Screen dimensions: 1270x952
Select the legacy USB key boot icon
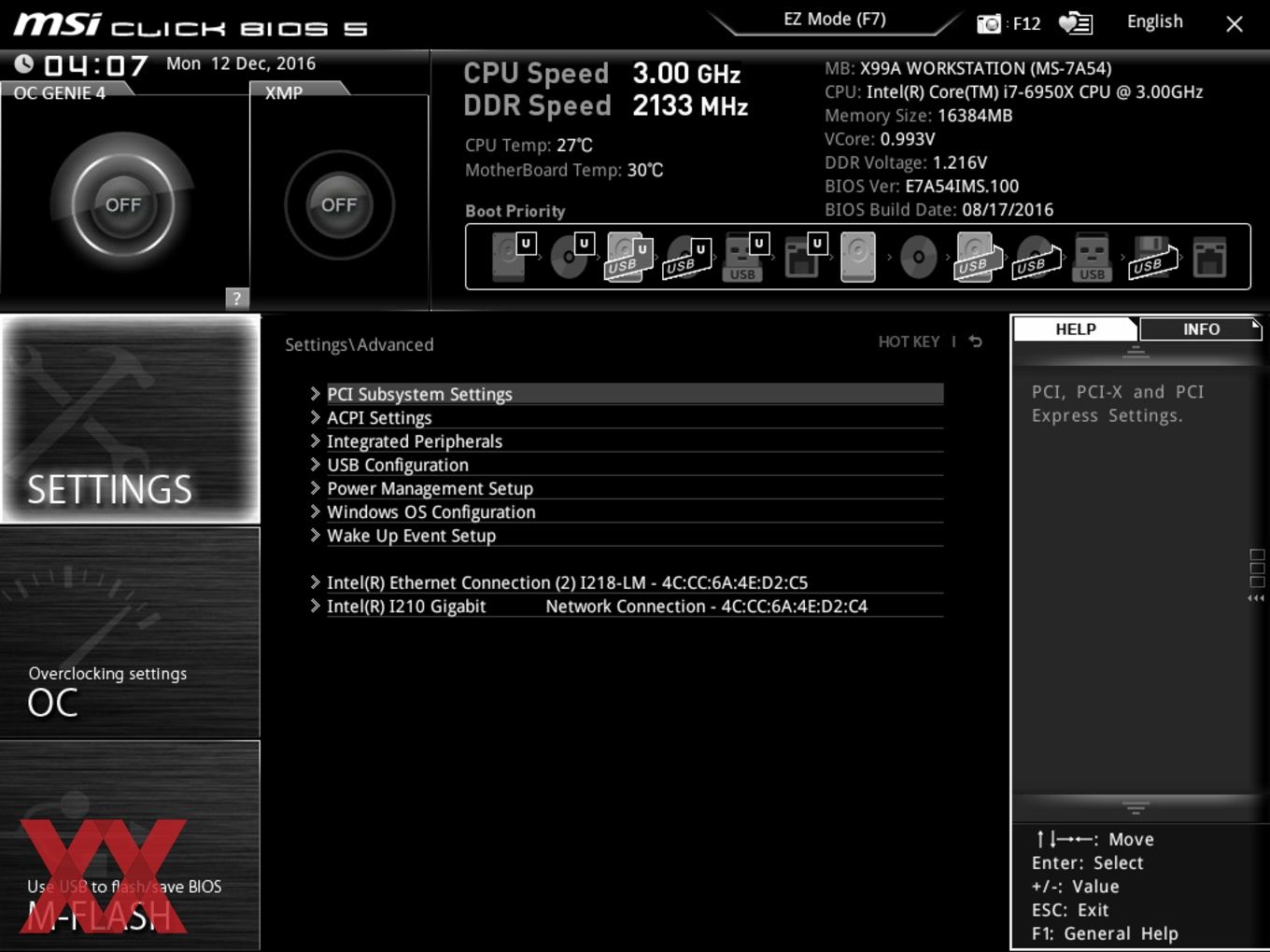(1092, 257)
